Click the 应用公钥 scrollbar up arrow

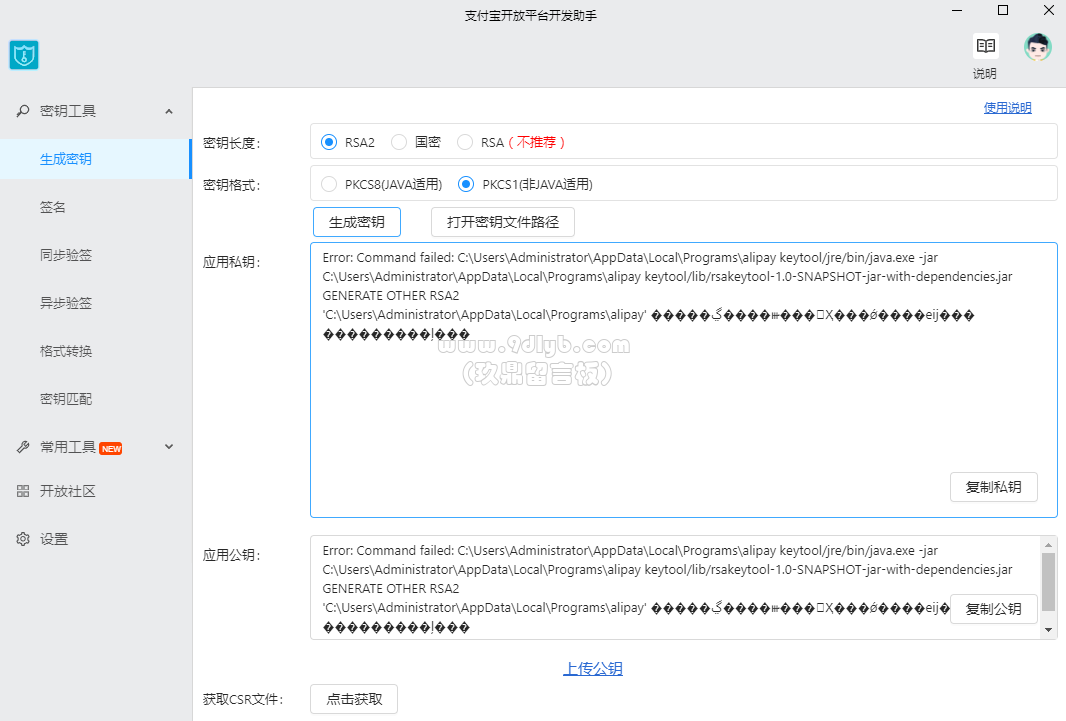(x=1048, y=544)
